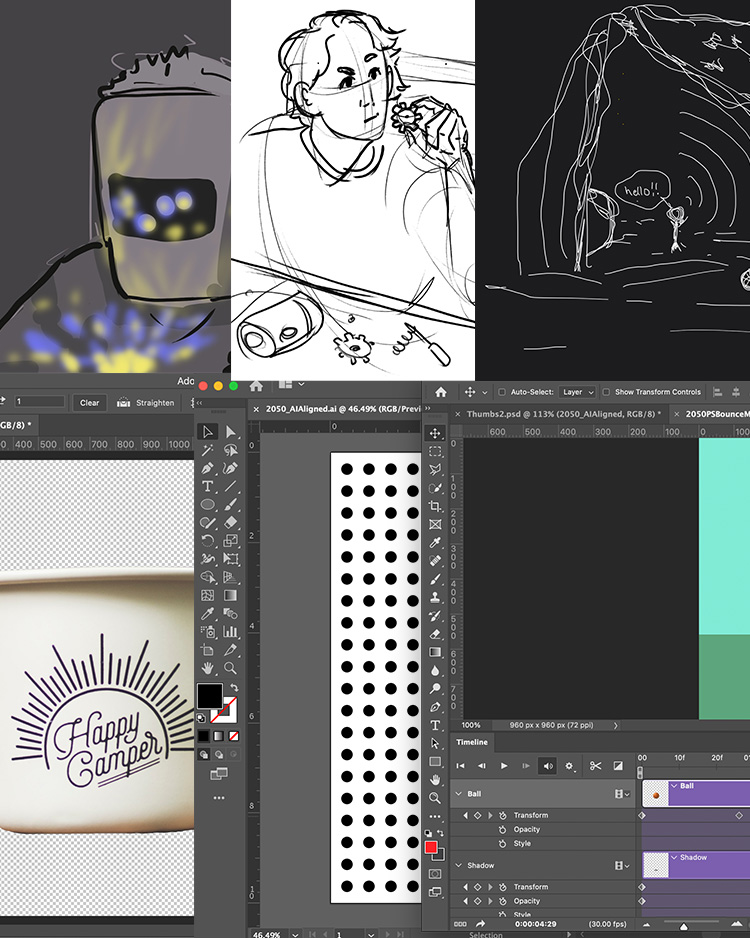Choose the Clone Stamp tool

(x=435, y=597)
